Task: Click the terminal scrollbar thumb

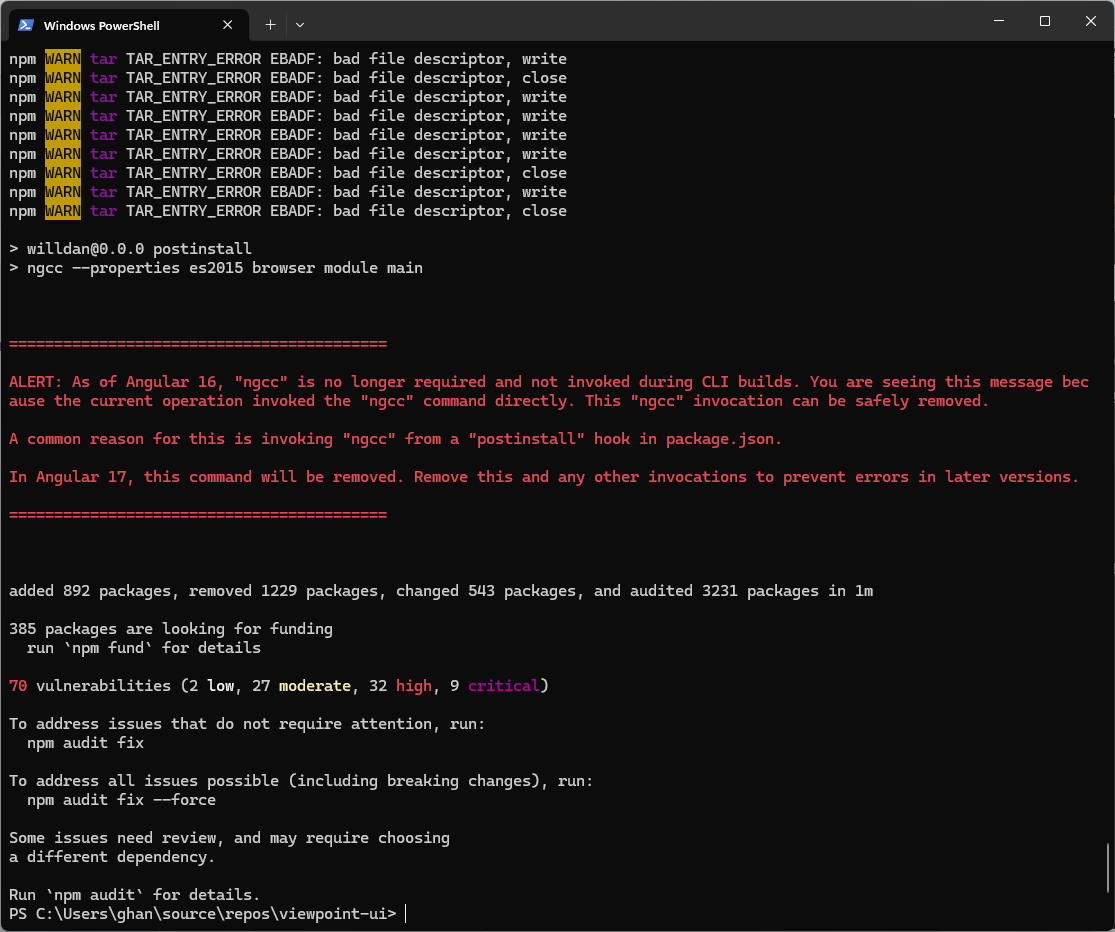Action: [x=1108, y=867]
